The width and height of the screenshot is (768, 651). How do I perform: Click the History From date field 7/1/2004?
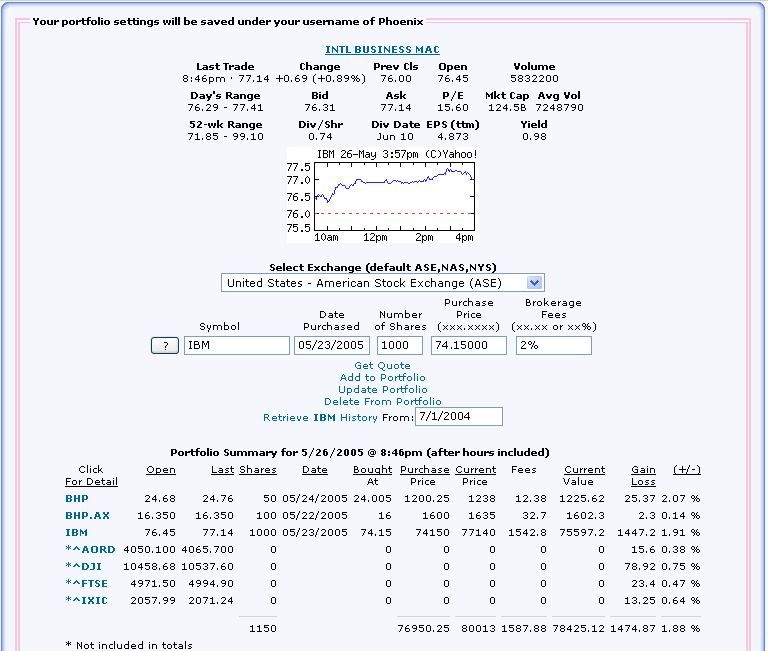point(458,417)
